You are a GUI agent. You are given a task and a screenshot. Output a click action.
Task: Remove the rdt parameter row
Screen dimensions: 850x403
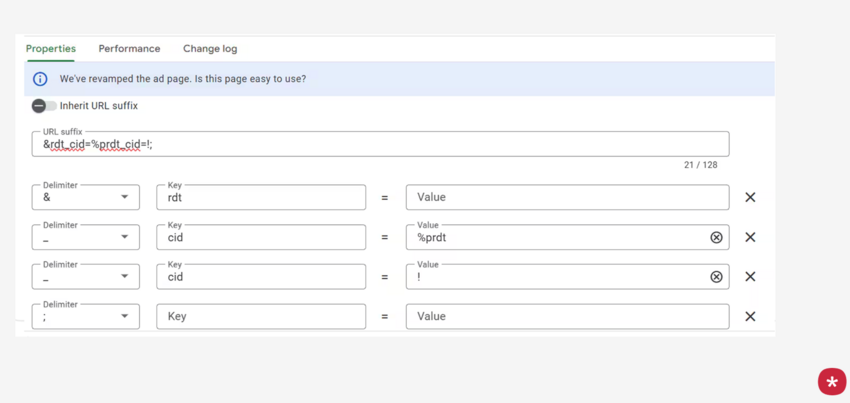point(750,198)
